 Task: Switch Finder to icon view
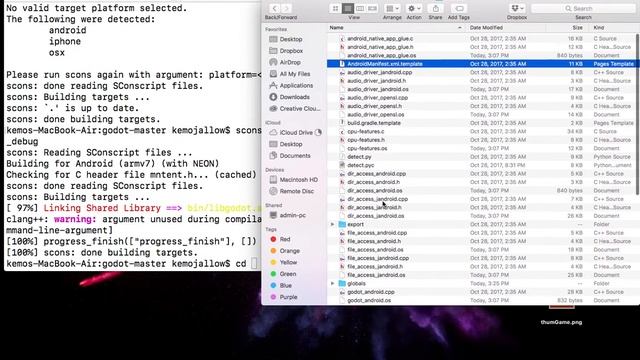tap(336, 8)
